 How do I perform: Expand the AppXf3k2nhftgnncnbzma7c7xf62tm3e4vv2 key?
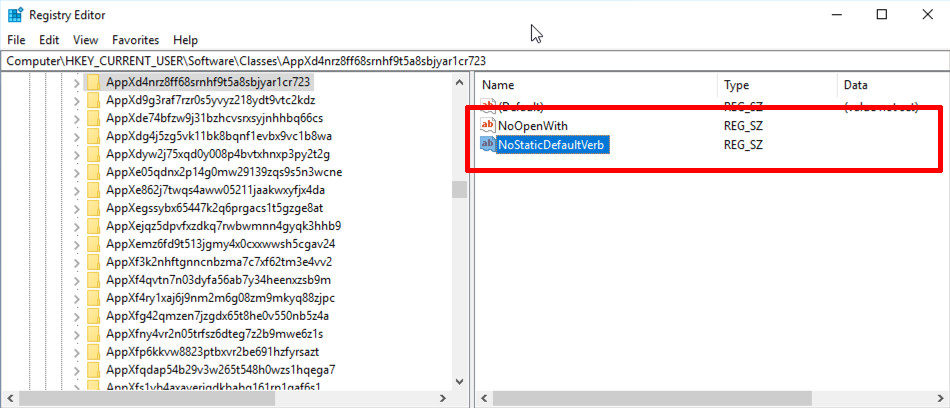(76, 263)
